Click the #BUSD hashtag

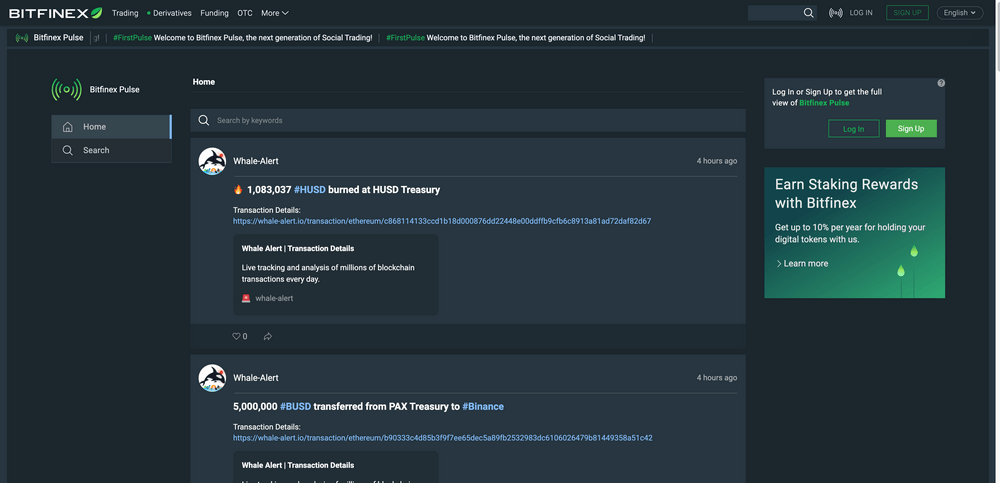tap(295, 406)
